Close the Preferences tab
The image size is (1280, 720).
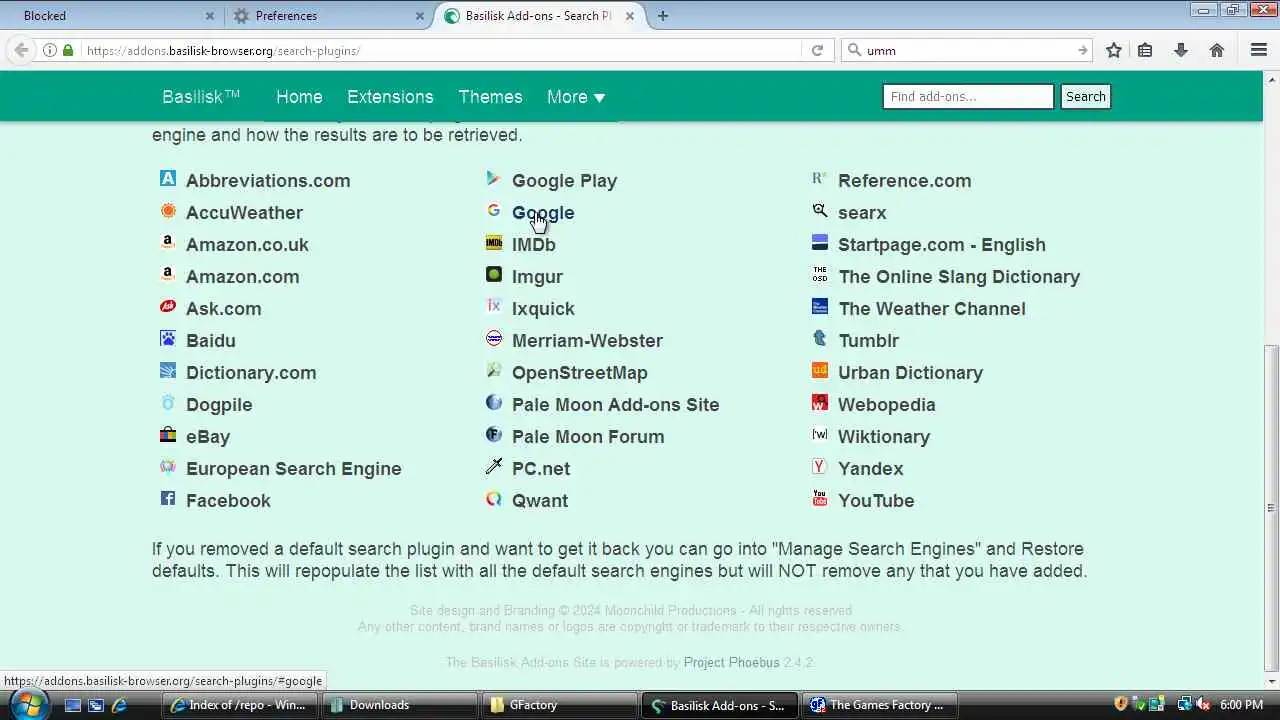click(420, 16)
